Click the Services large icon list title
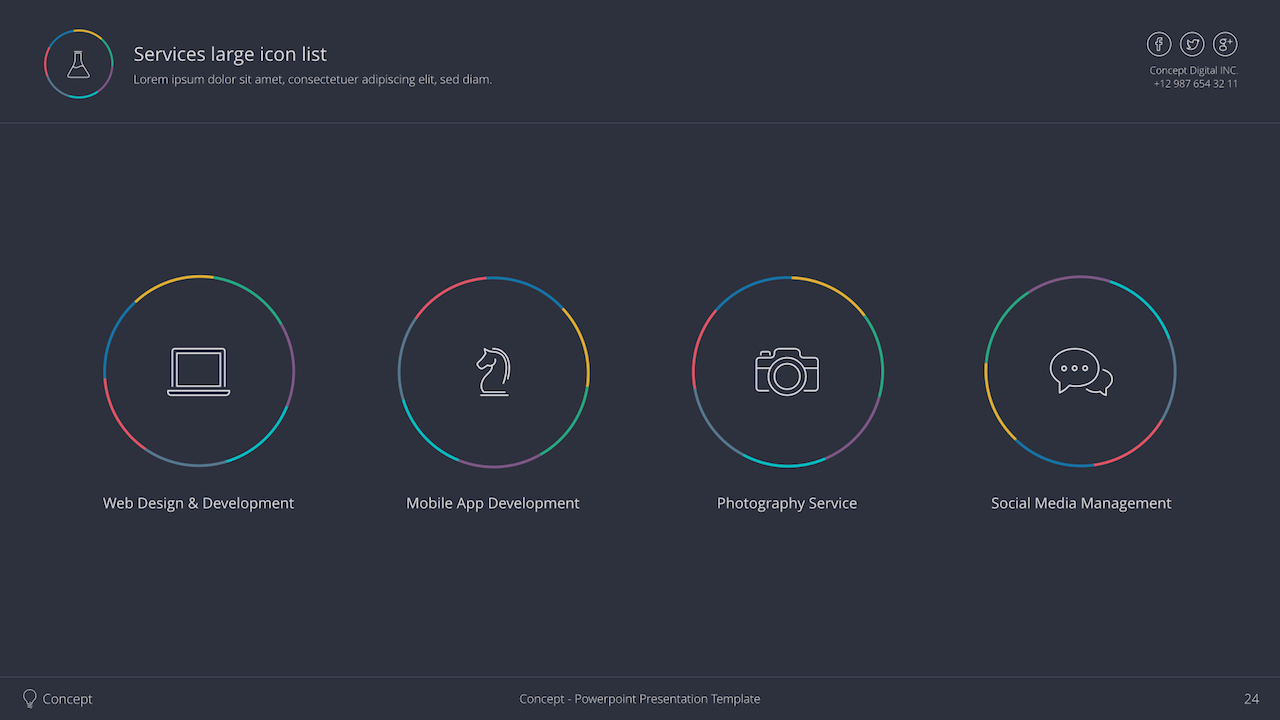The image size is (1280, 720). pos(229,54)
